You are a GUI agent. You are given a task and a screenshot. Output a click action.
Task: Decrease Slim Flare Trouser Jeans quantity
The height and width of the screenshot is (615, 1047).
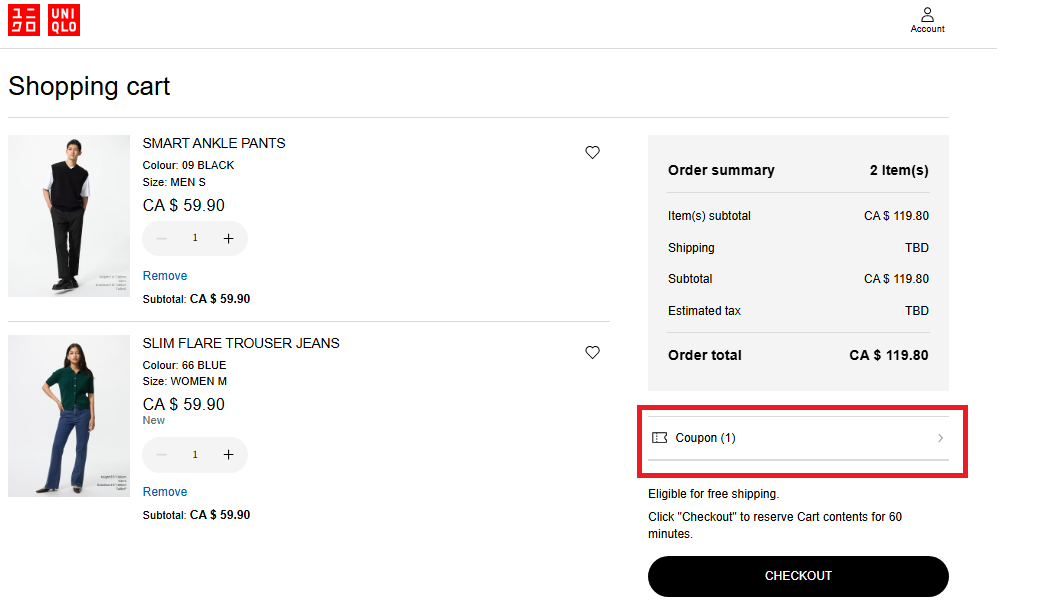click(x=162, y=455)
